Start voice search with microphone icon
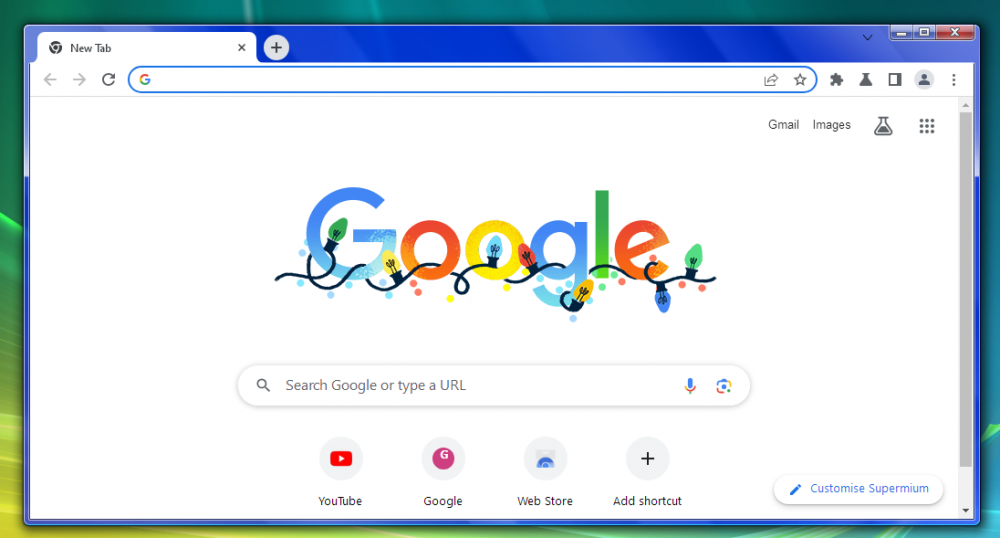 click(690, 386)
